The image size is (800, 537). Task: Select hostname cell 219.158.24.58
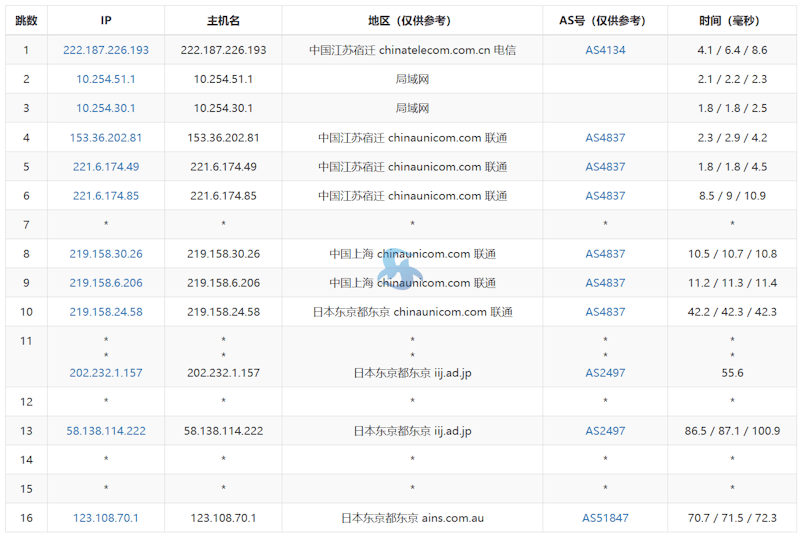point(223,312)
